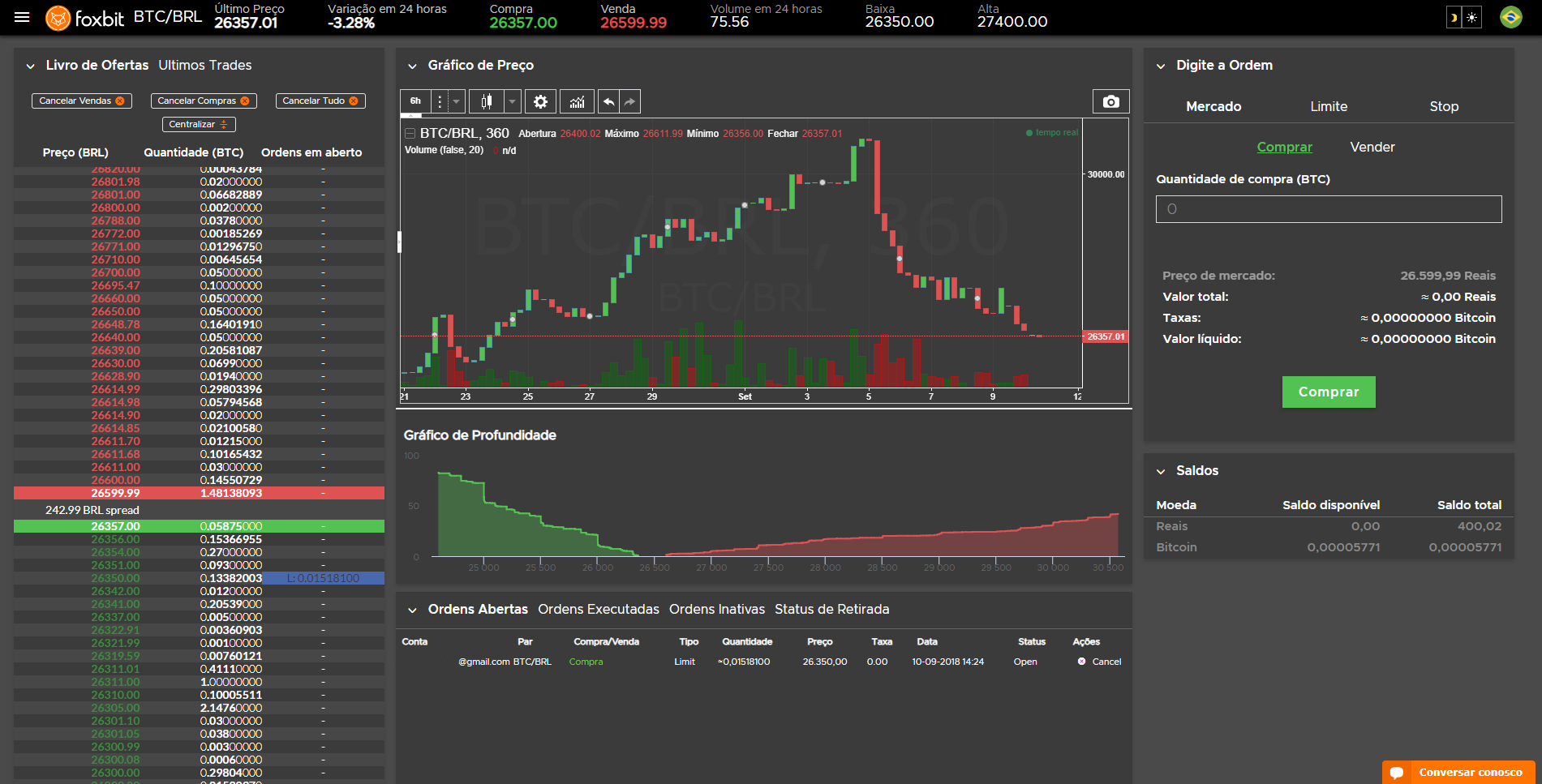Select best bid row 26357.00
Image resolution: width=1542 pixels, height=784 pixels.
point(199,526)
